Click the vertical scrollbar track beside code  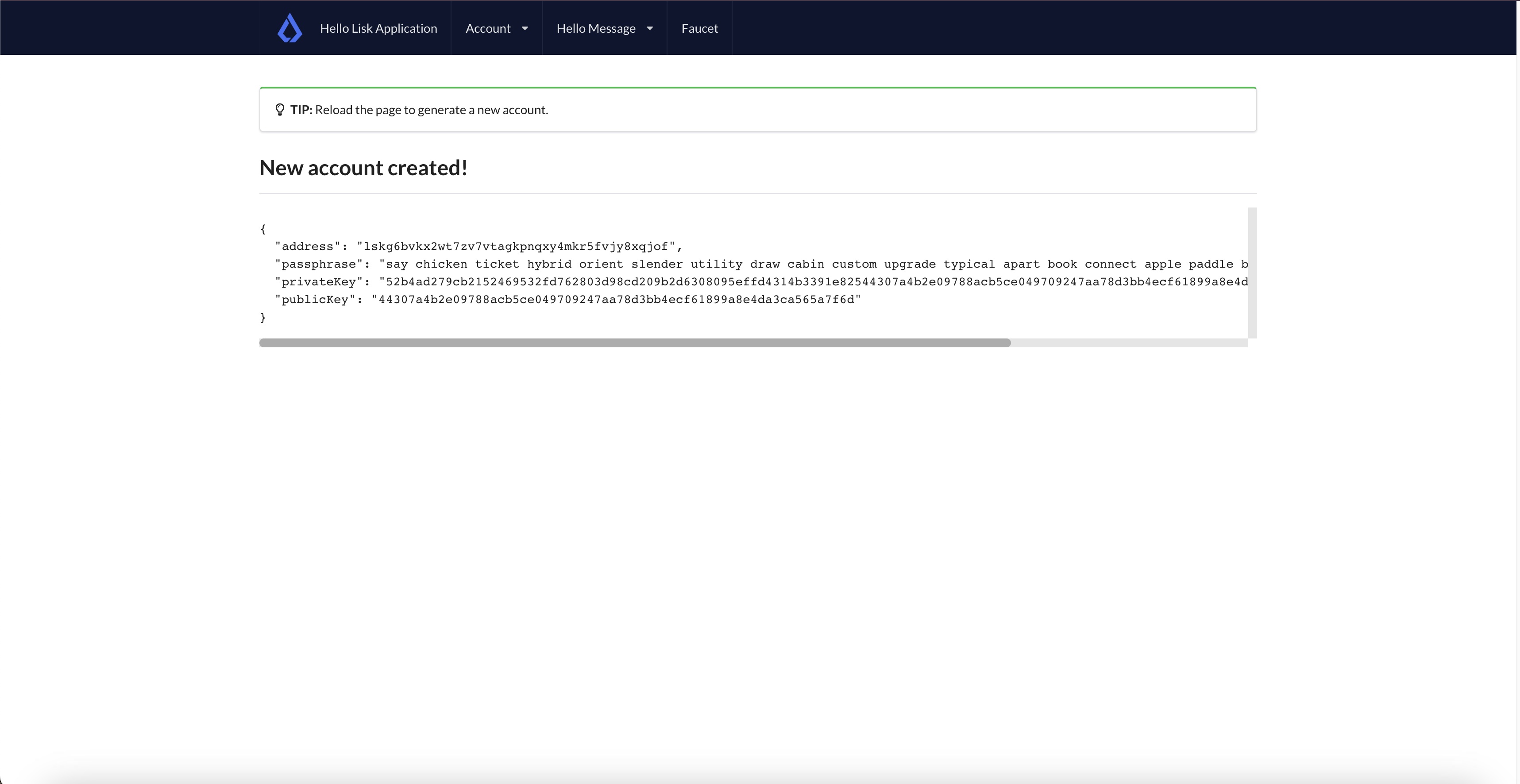click(x=1252, y=273)
